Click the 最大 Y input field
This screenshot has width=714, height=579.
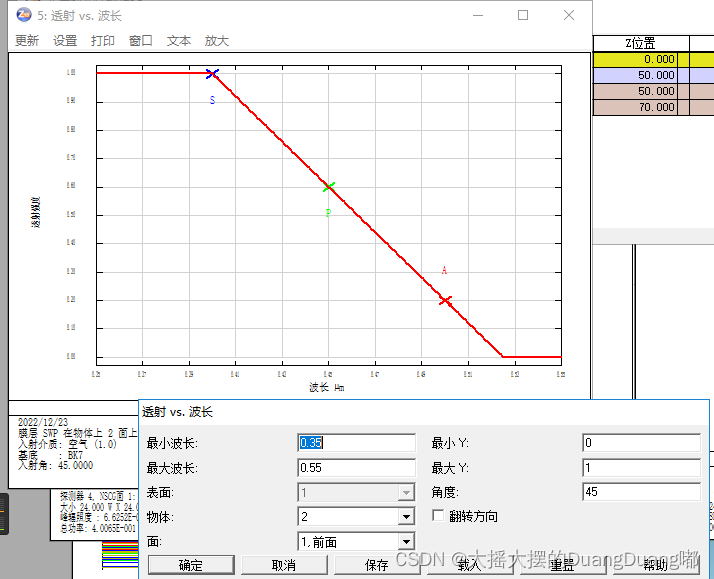(642, 467)
